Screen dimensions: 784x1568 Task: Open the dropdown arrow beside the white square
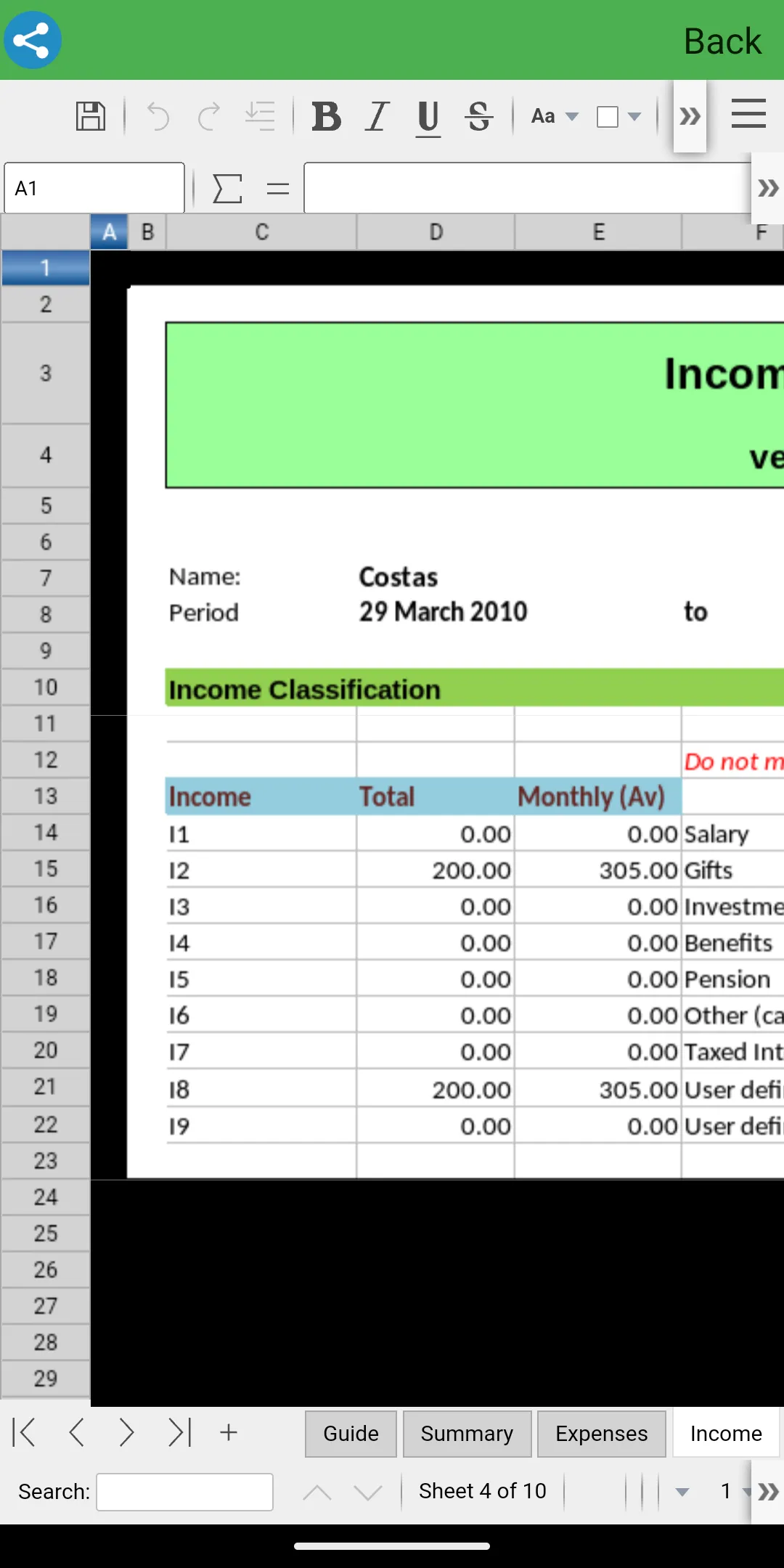[x=634, y=116]
